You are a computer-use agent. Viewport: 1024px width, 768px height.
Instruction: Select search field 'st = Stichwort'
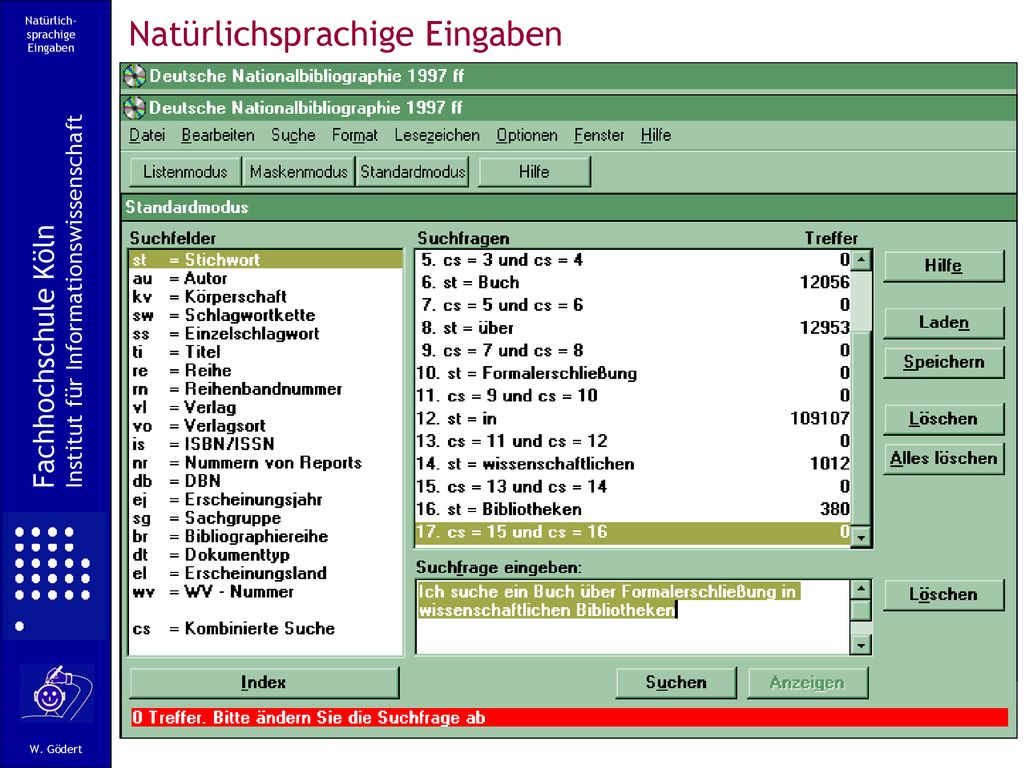[266, 260]
